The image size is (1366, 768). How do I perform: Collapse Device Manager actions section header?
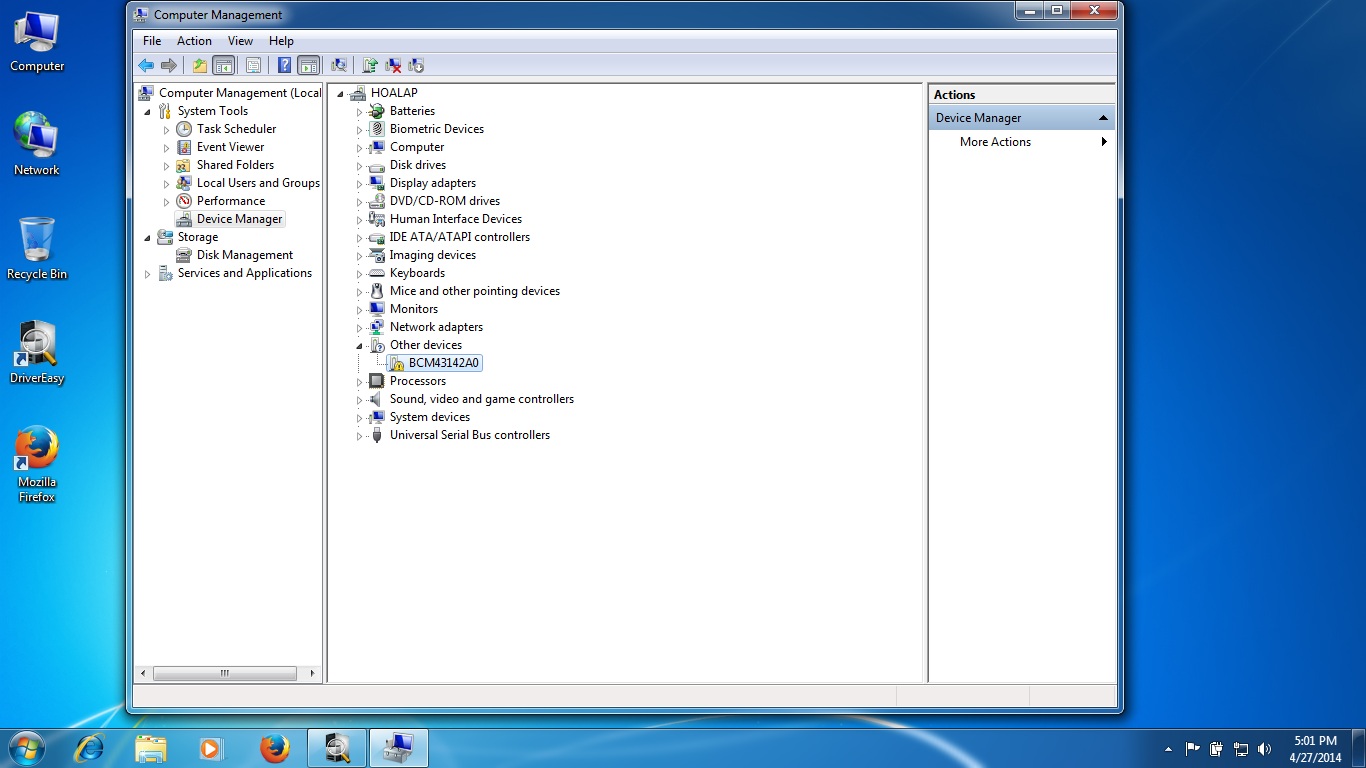(1103, 118)
